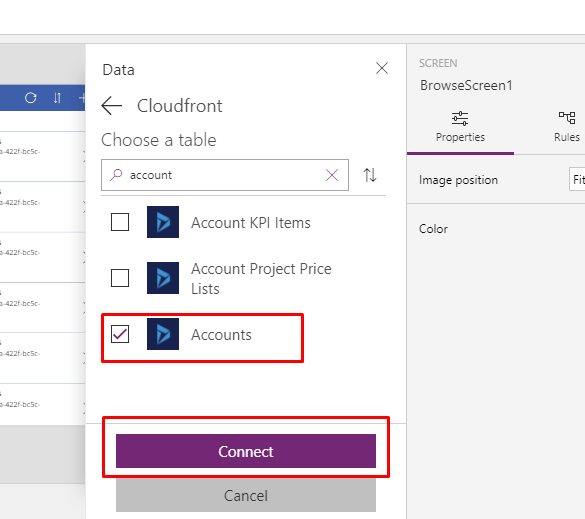Clear the account search text

pos(332,175)
